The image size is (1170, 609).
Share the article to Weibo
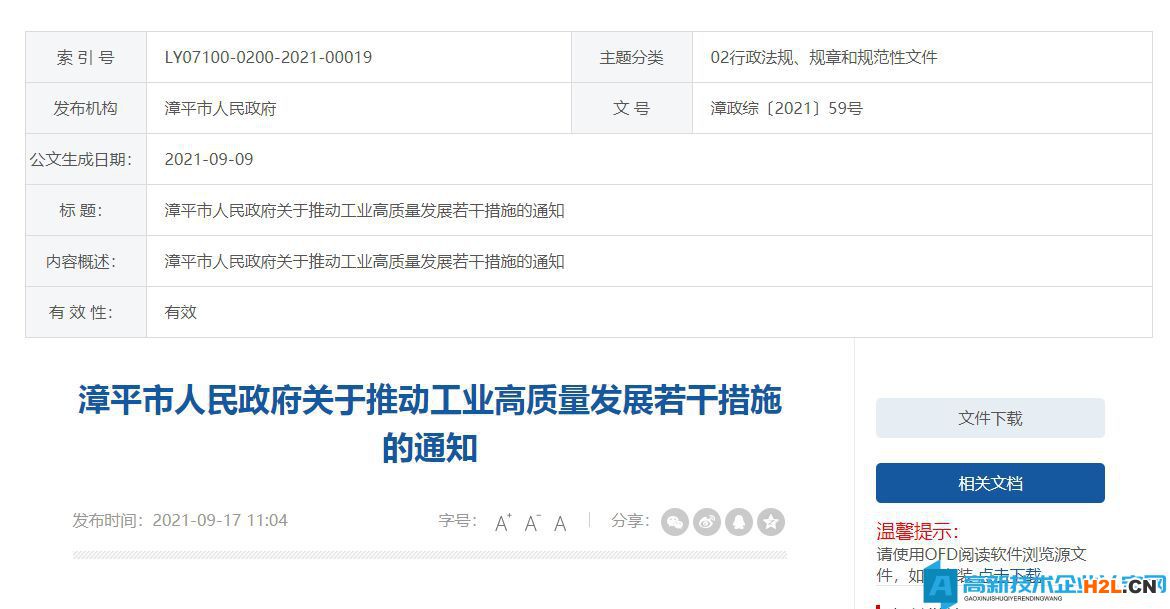coord(707,521)
